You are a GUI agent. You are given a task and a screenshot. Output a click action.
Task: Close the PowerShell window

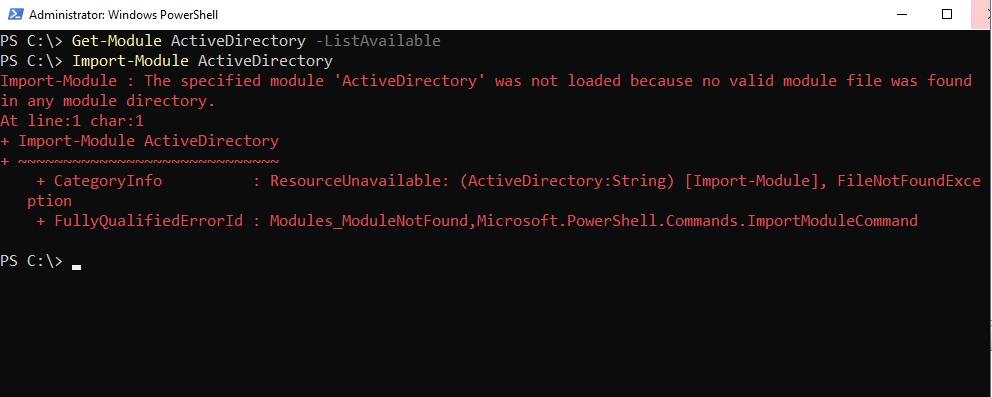(x=981, y=14)
